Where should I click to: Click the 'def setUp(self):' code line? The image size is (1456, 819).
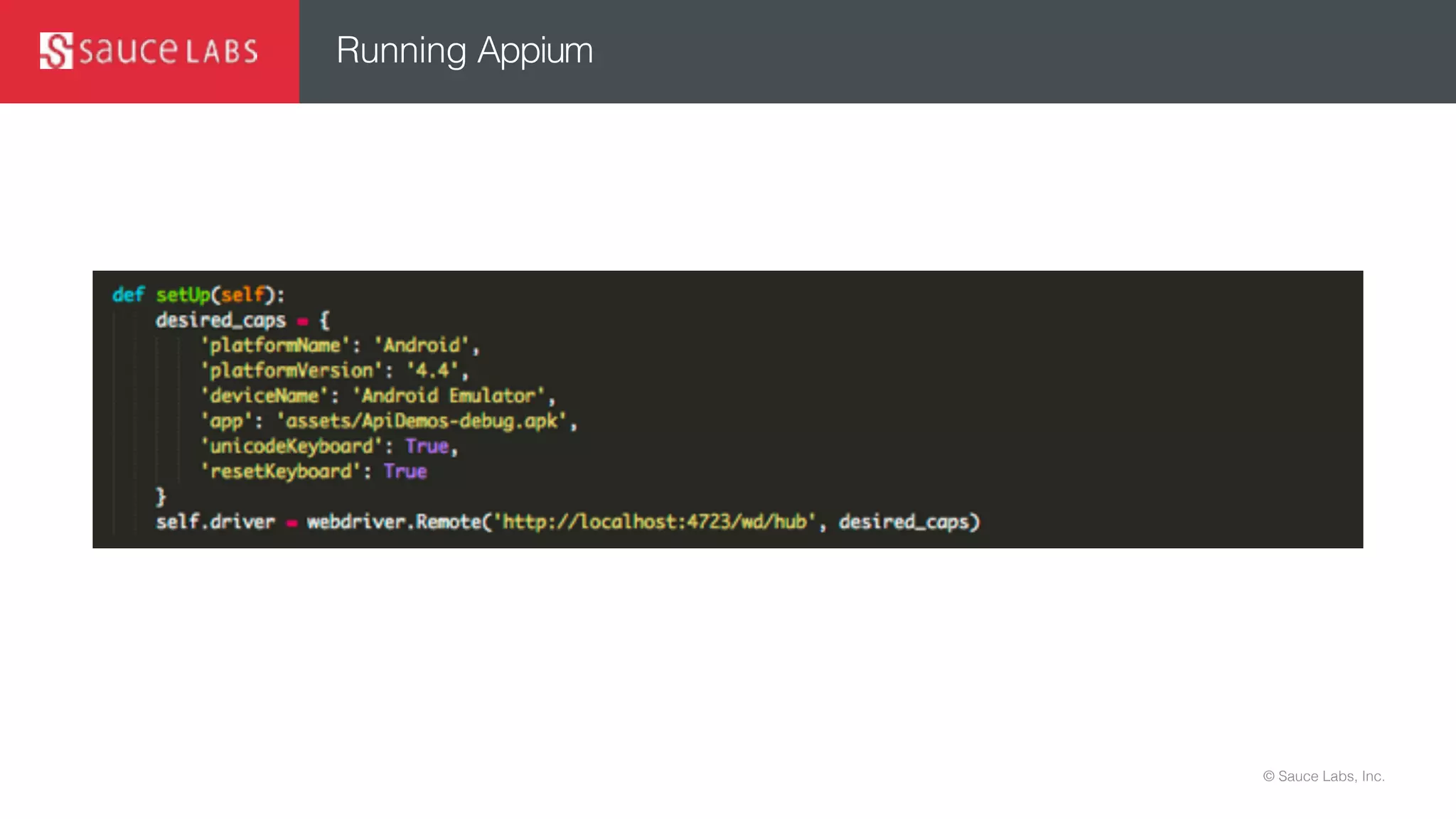coord(198,294)
